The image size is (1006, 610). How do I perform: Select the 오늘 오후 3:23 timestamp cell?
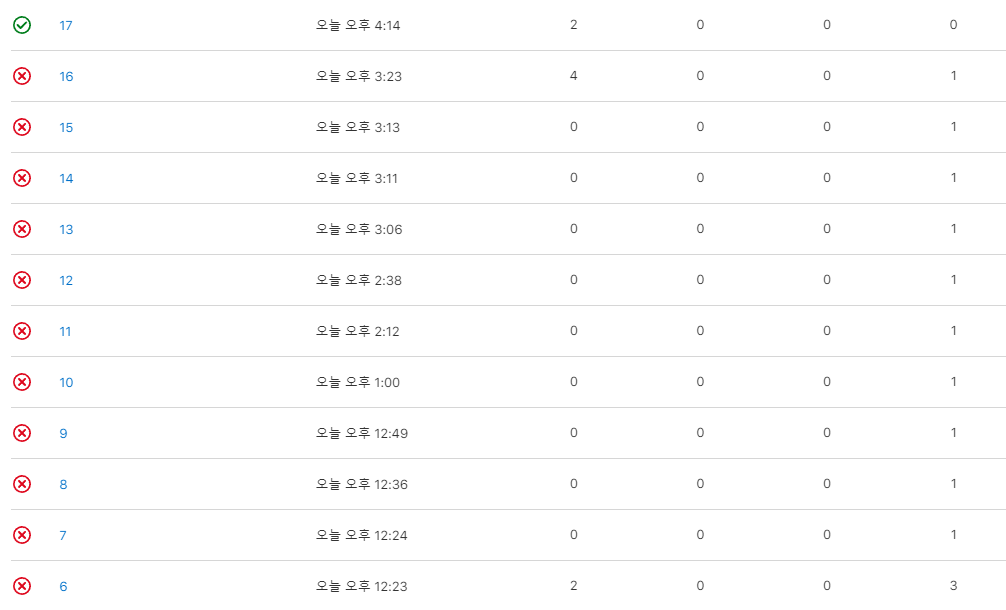pyautogui.click(x=359, y=76)
